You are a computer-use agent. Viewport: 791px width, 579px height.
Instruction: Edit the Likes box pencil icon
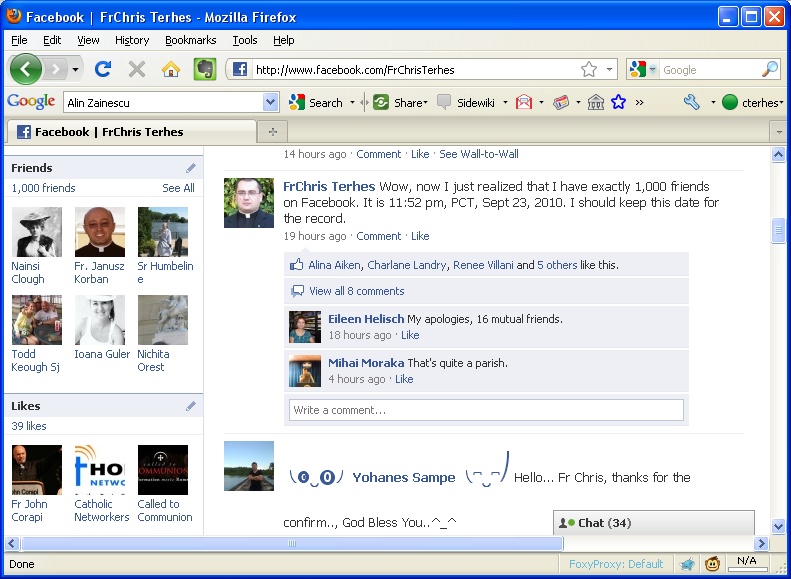click(x=190, y=406)
